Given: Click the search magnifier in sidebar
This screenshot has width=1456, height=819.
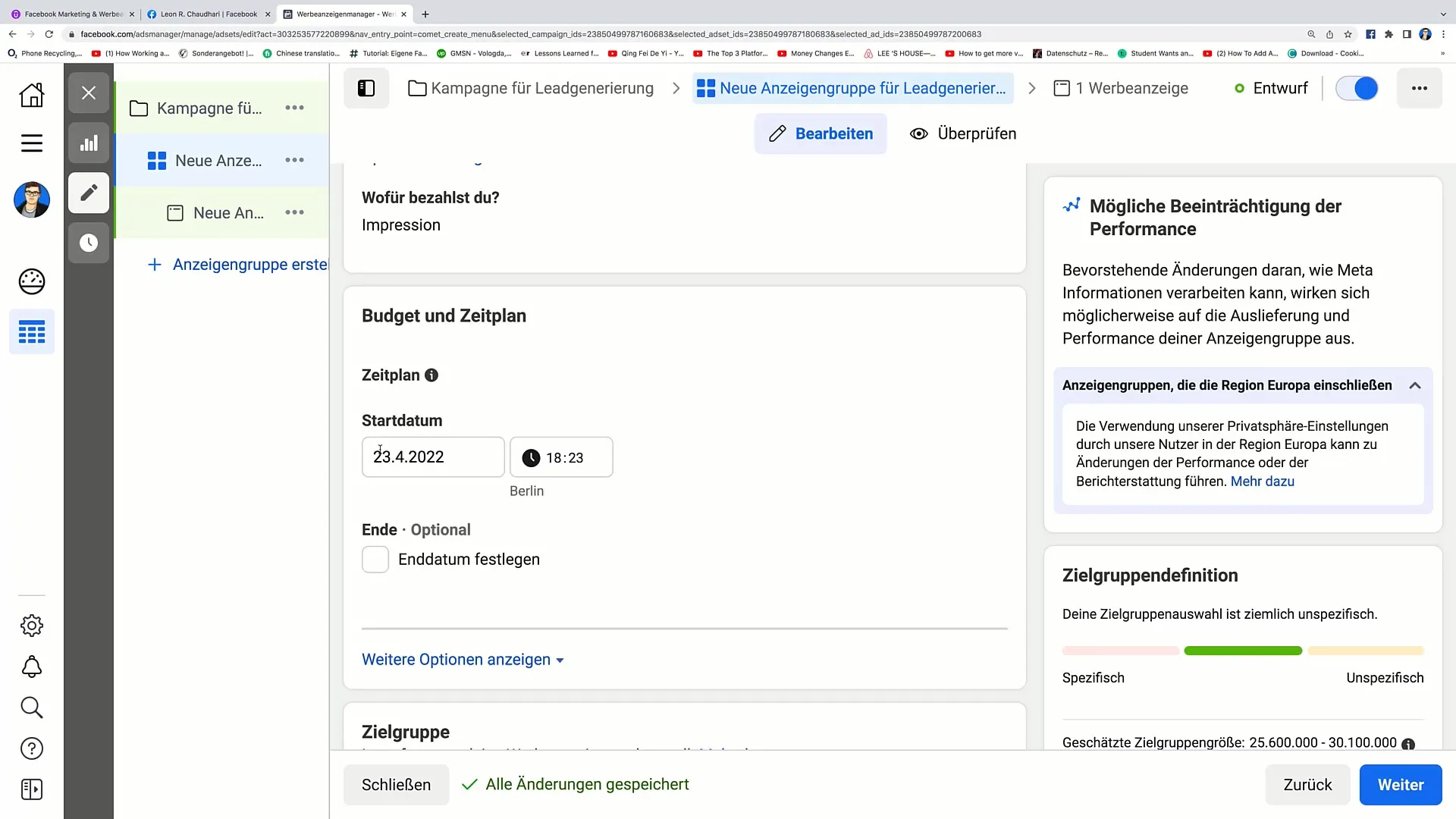Looking at the screenshot, I should (x=32, y=708).
